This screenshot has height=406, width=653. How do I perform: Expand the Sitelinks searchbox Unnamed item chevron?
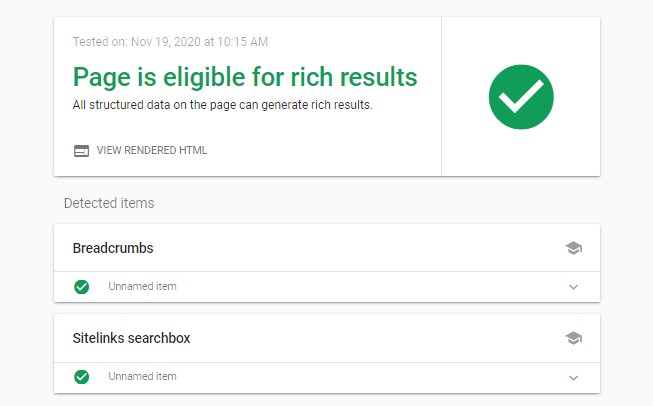[573, 378]
